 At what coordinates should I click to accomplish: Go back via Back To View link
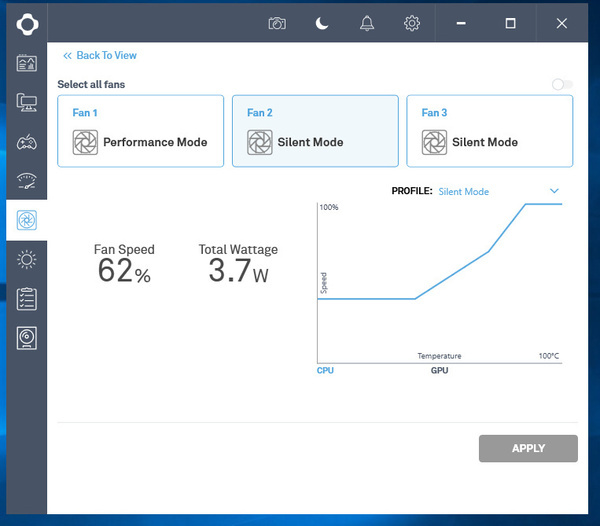click(100, 56)
